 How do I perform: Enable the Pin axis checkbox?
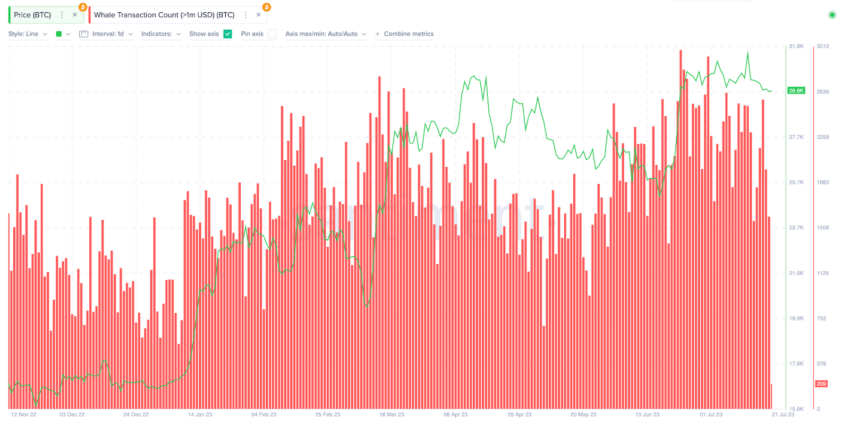272,34
